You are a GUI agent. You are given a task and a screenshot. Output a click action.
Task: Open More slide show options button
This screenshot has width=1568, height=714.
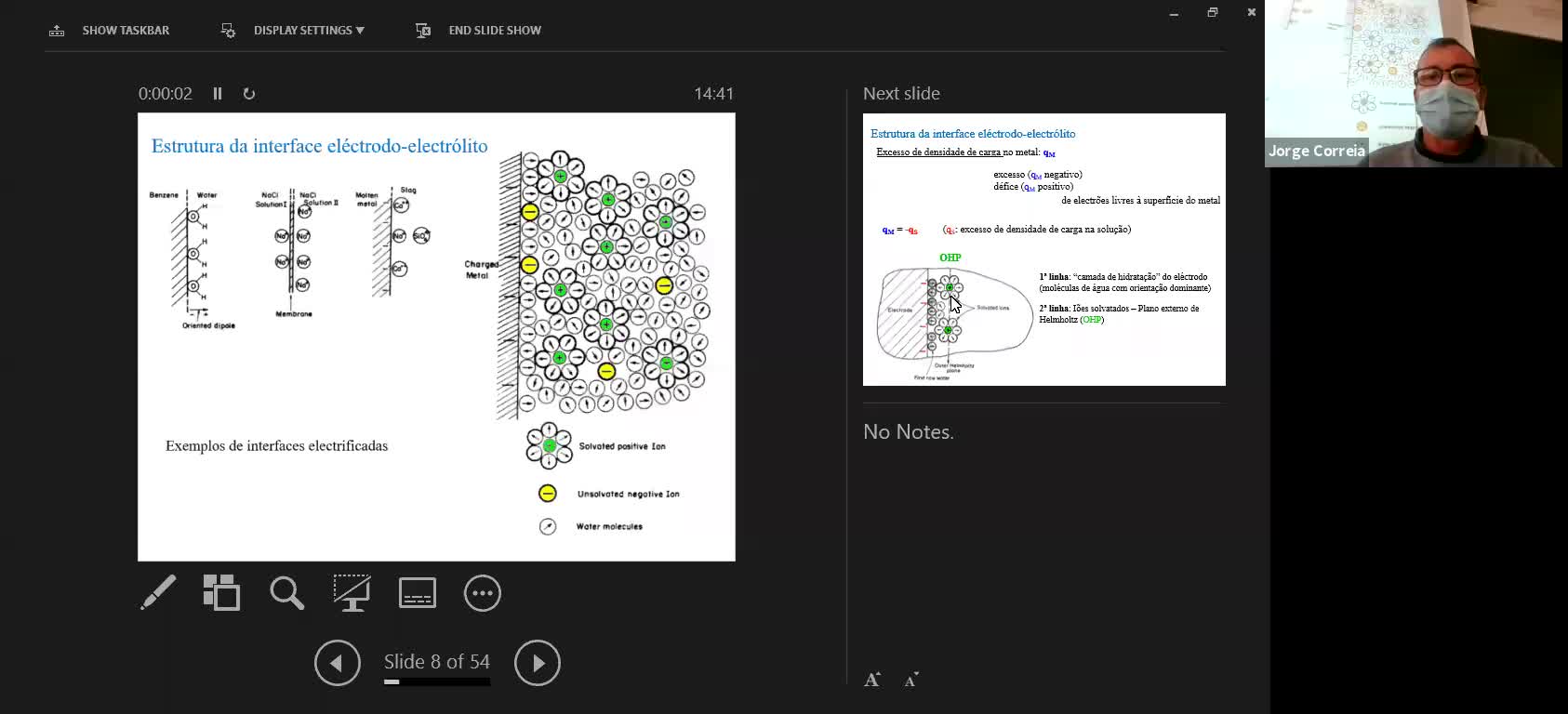pos(482,592)
